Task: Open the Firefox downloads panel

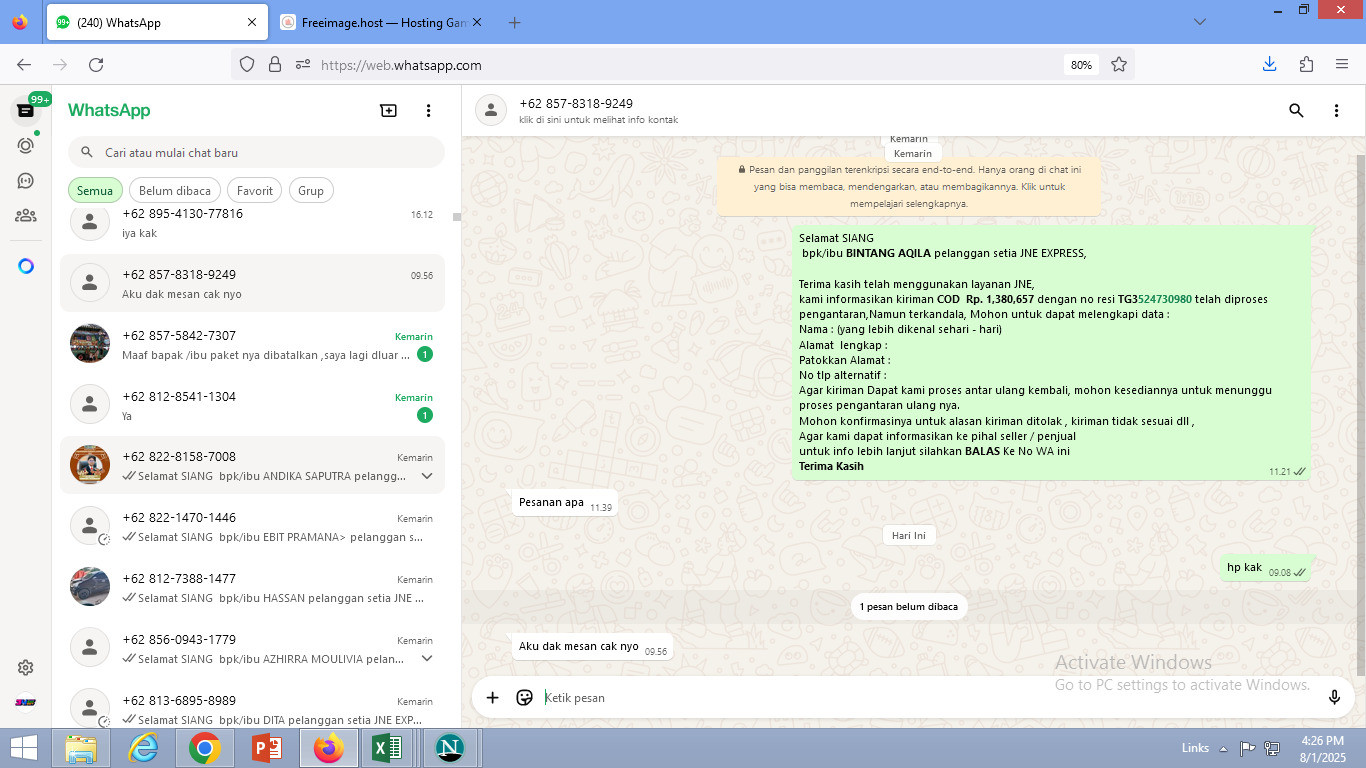Action: tap(1269, 65)
